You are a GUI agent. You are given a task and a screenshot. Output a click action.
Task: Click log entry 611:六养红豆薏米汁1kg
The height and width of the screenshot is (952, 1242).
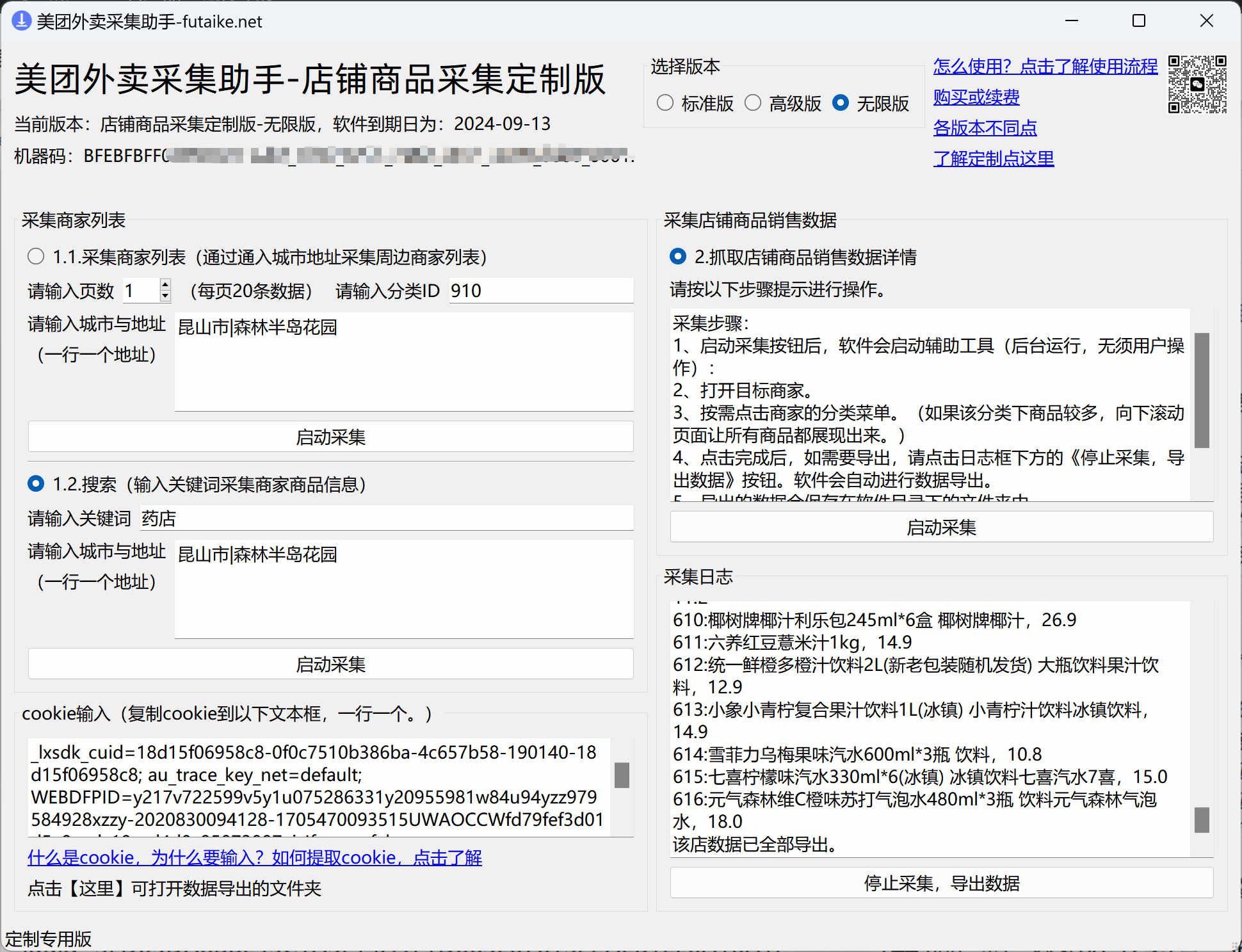click(x=793, y=642)
